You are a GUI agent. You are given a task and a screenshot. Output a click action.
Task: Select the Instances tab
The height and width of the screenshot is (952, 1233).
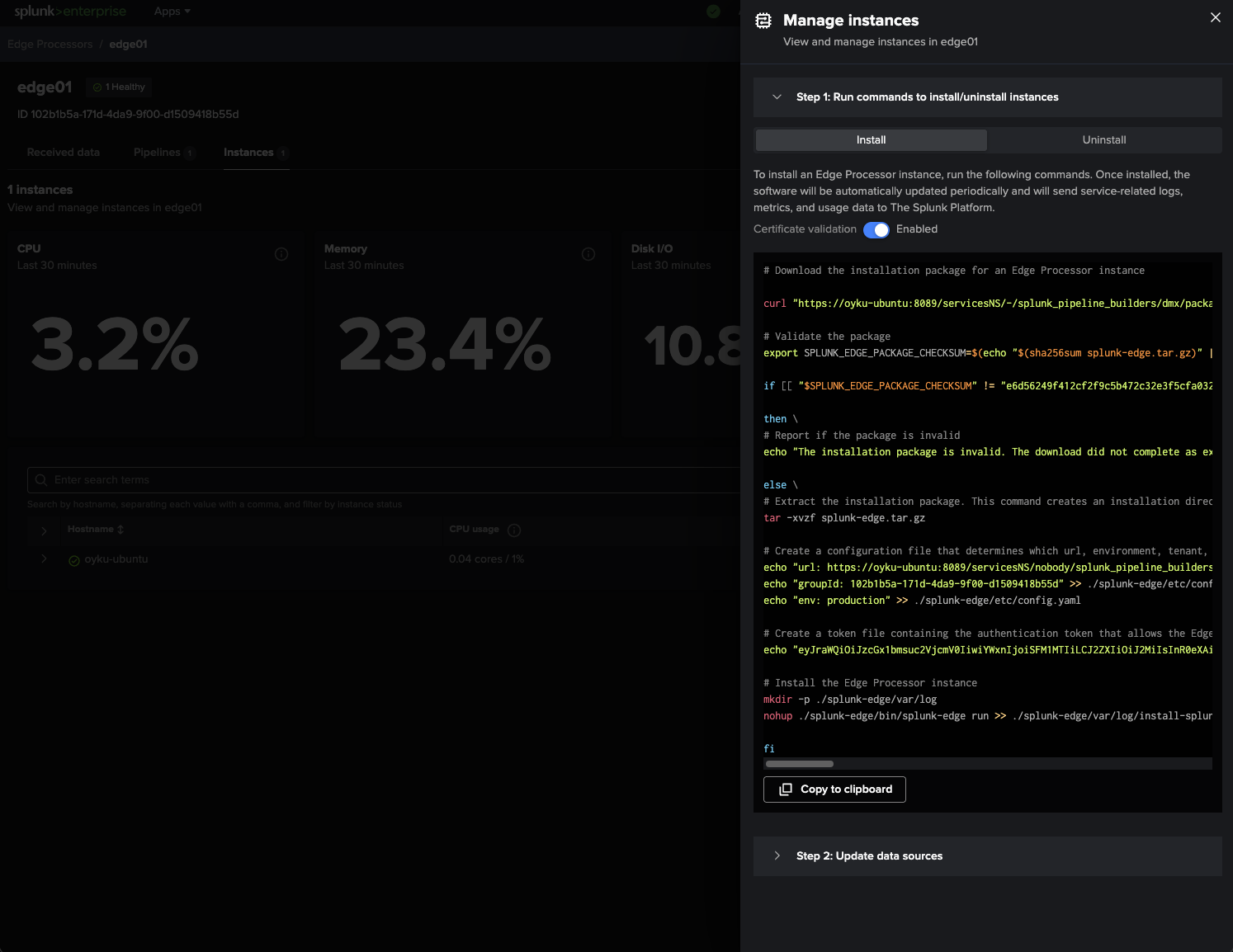tap(255, 153)
